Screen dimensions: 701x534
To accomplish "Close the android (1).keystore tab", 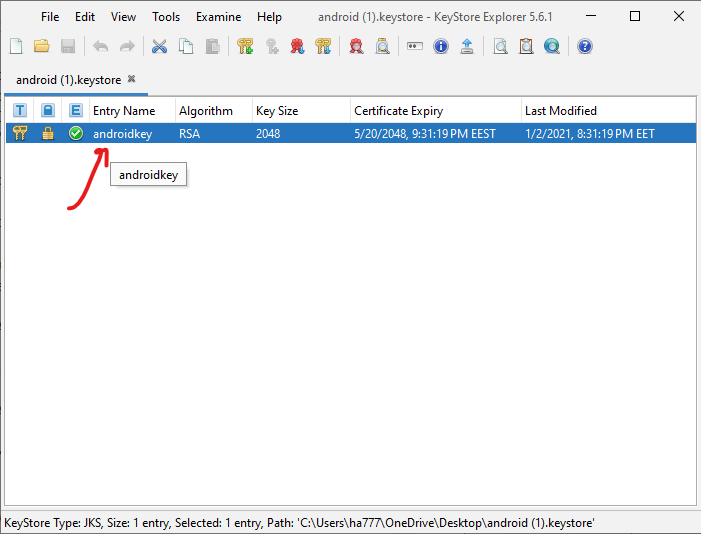I will point(131,79).
